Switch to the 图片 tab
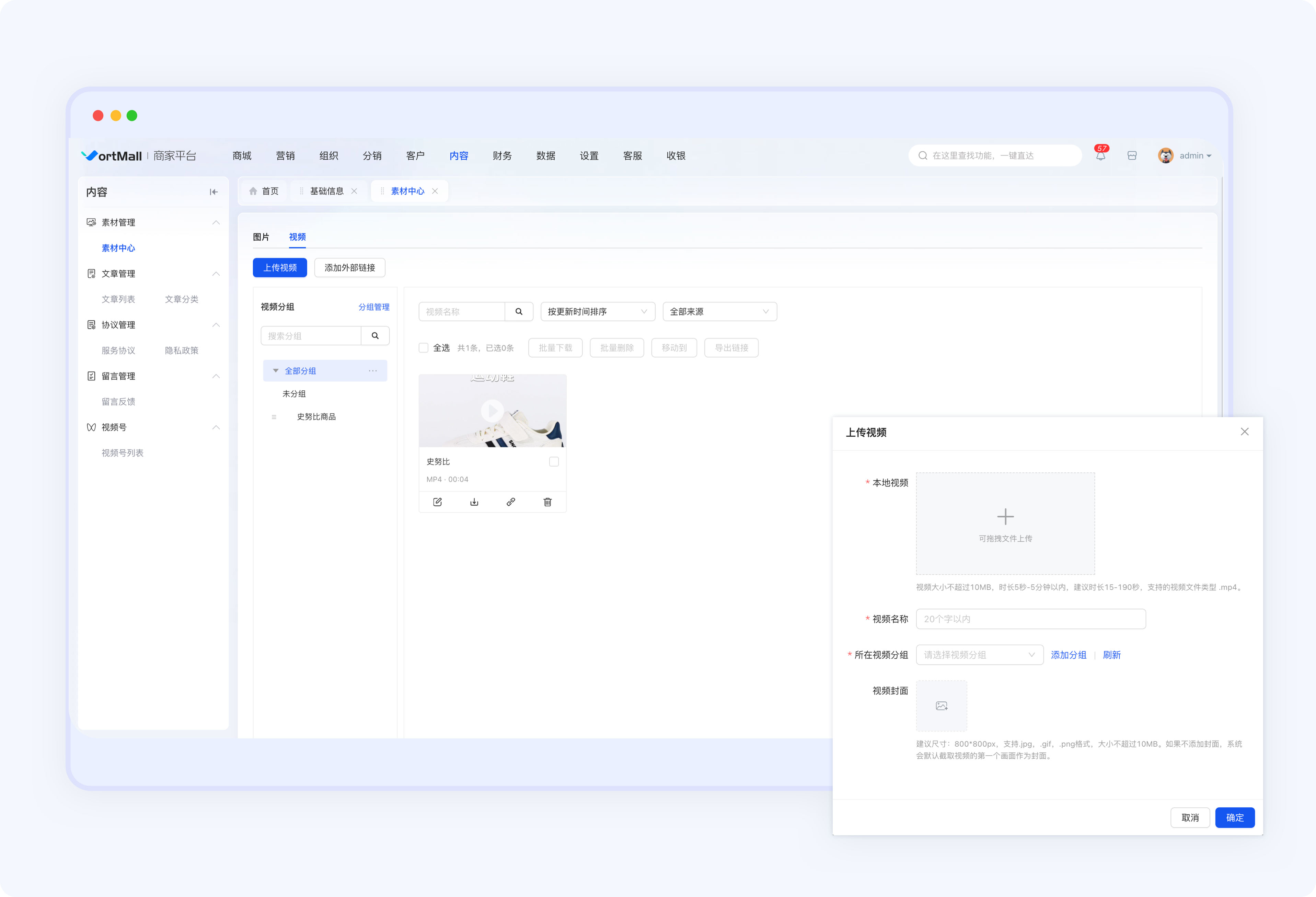 (261, 237)
